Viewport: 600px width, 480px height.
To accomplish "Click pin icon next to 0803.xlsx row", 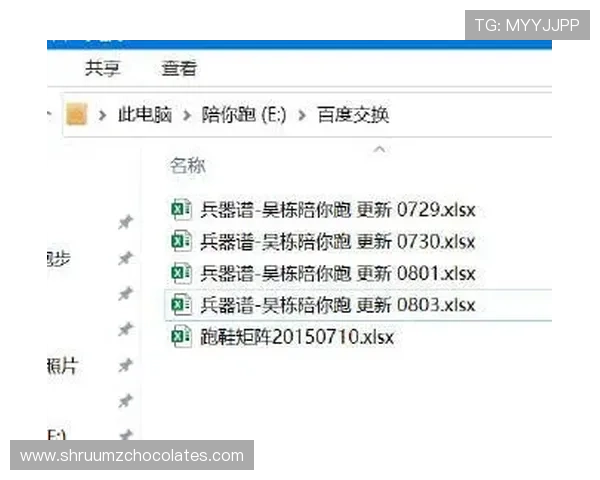I will 126,294.
